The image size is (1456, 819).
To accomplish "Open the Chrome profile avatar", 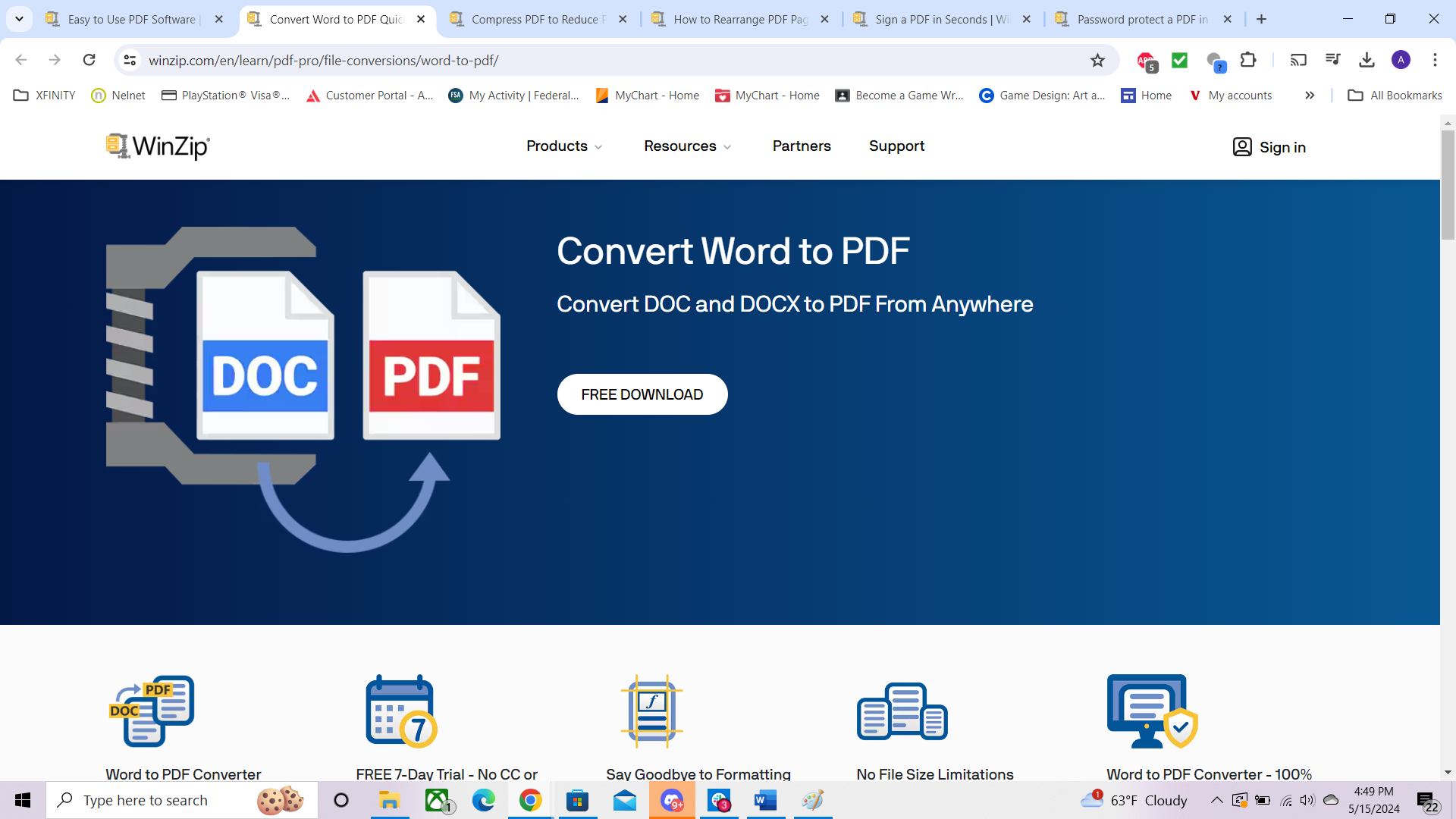I will [1401, 60].
